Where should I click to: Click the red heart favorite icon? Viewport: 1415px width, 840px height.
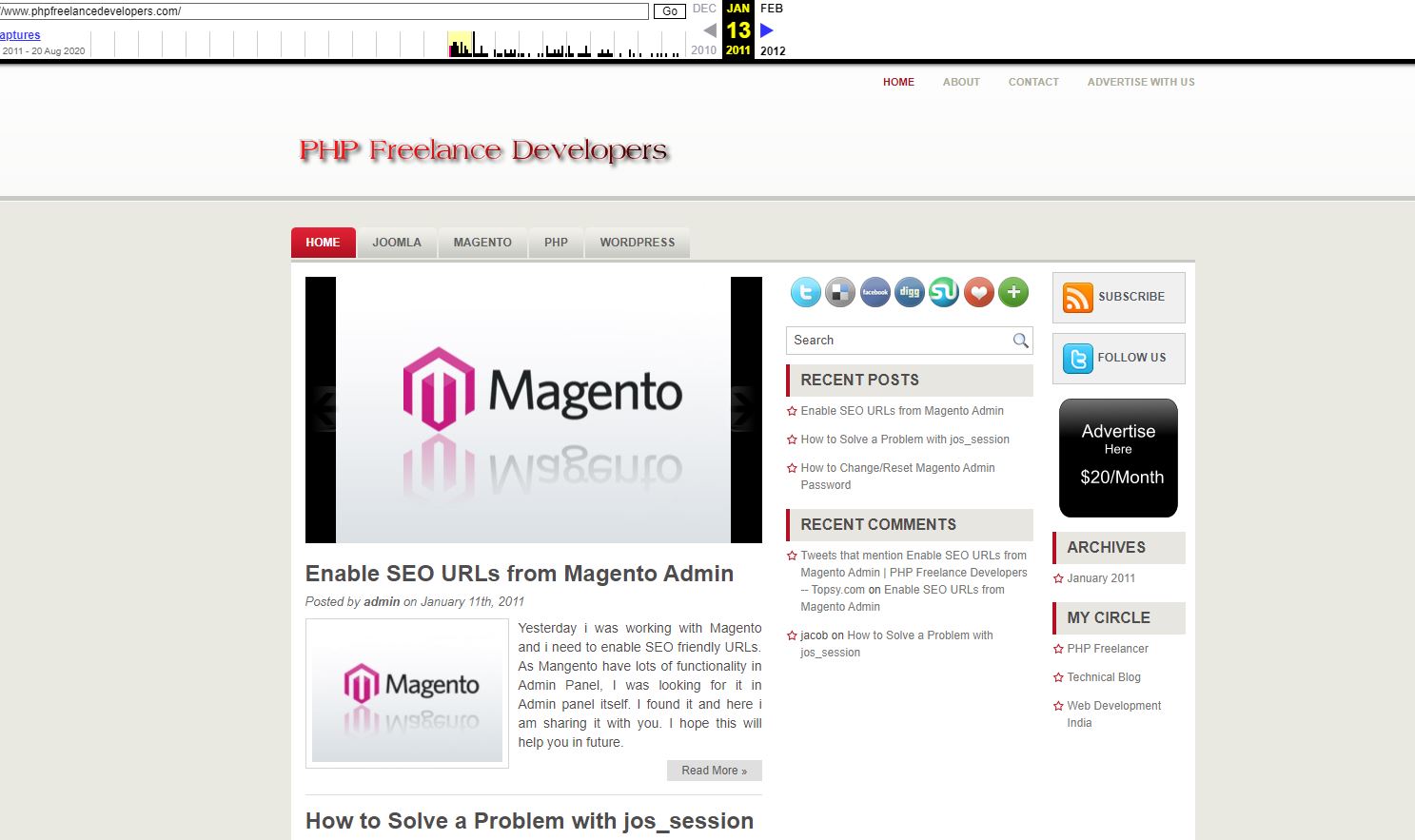978,292
